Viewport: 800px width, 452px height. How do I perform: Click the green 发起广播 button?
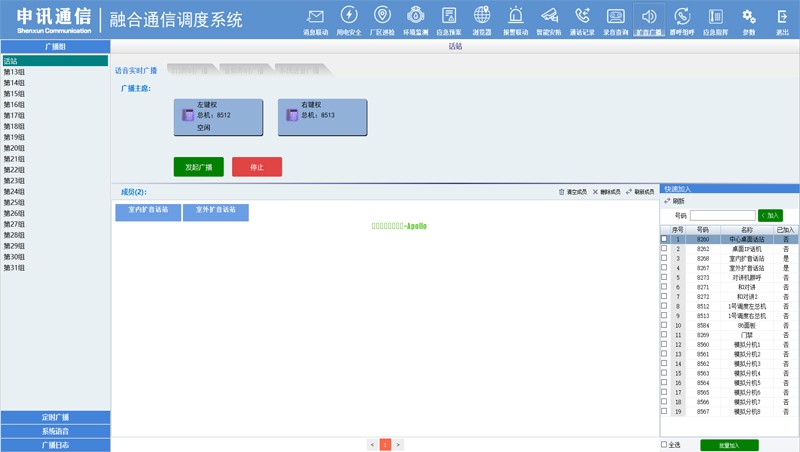click(x=198, y=167)
